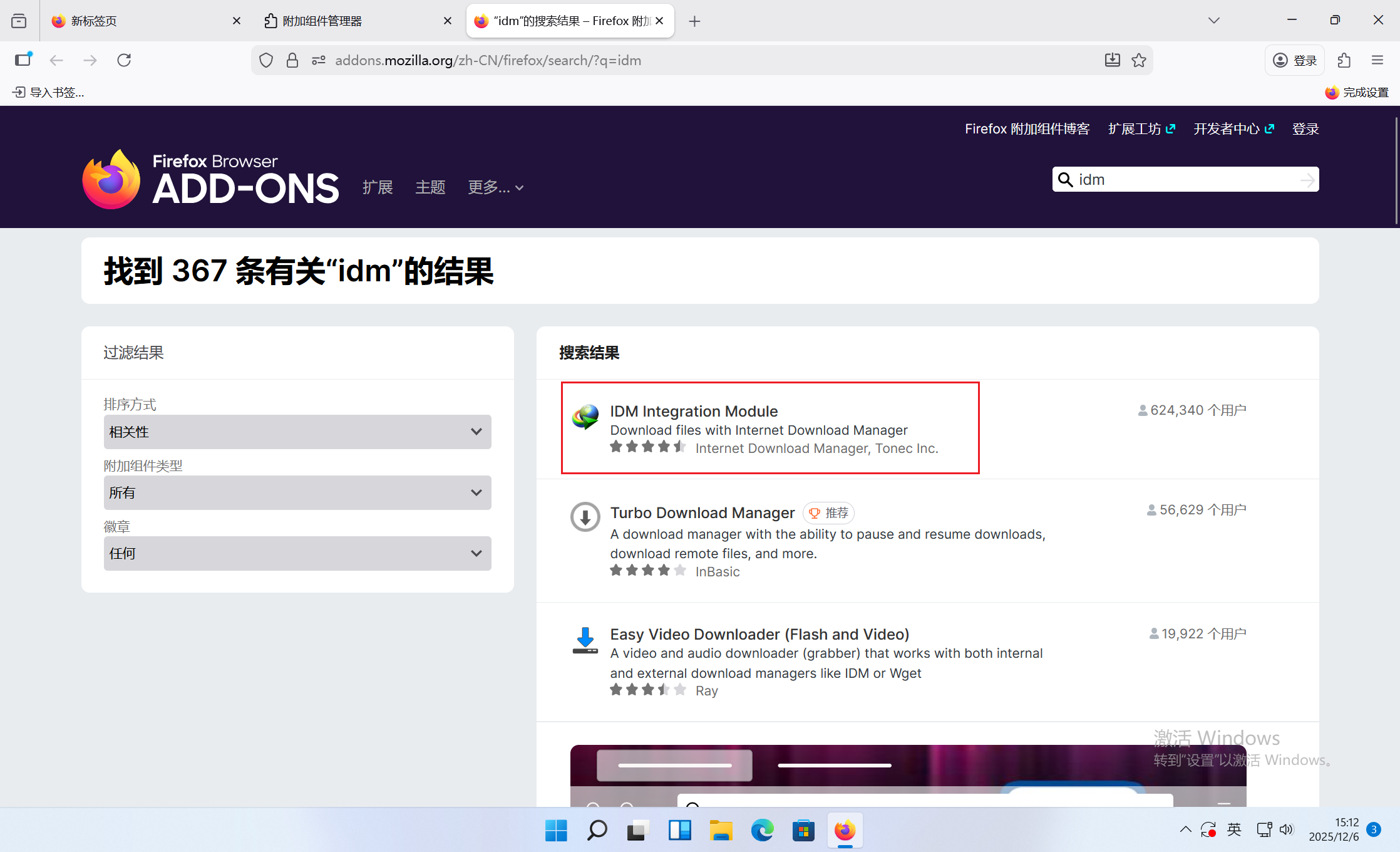This screenshot has width=1400, height=852.
Task: Expand the 更多… menu in header
Action: [x=495, y=187]
